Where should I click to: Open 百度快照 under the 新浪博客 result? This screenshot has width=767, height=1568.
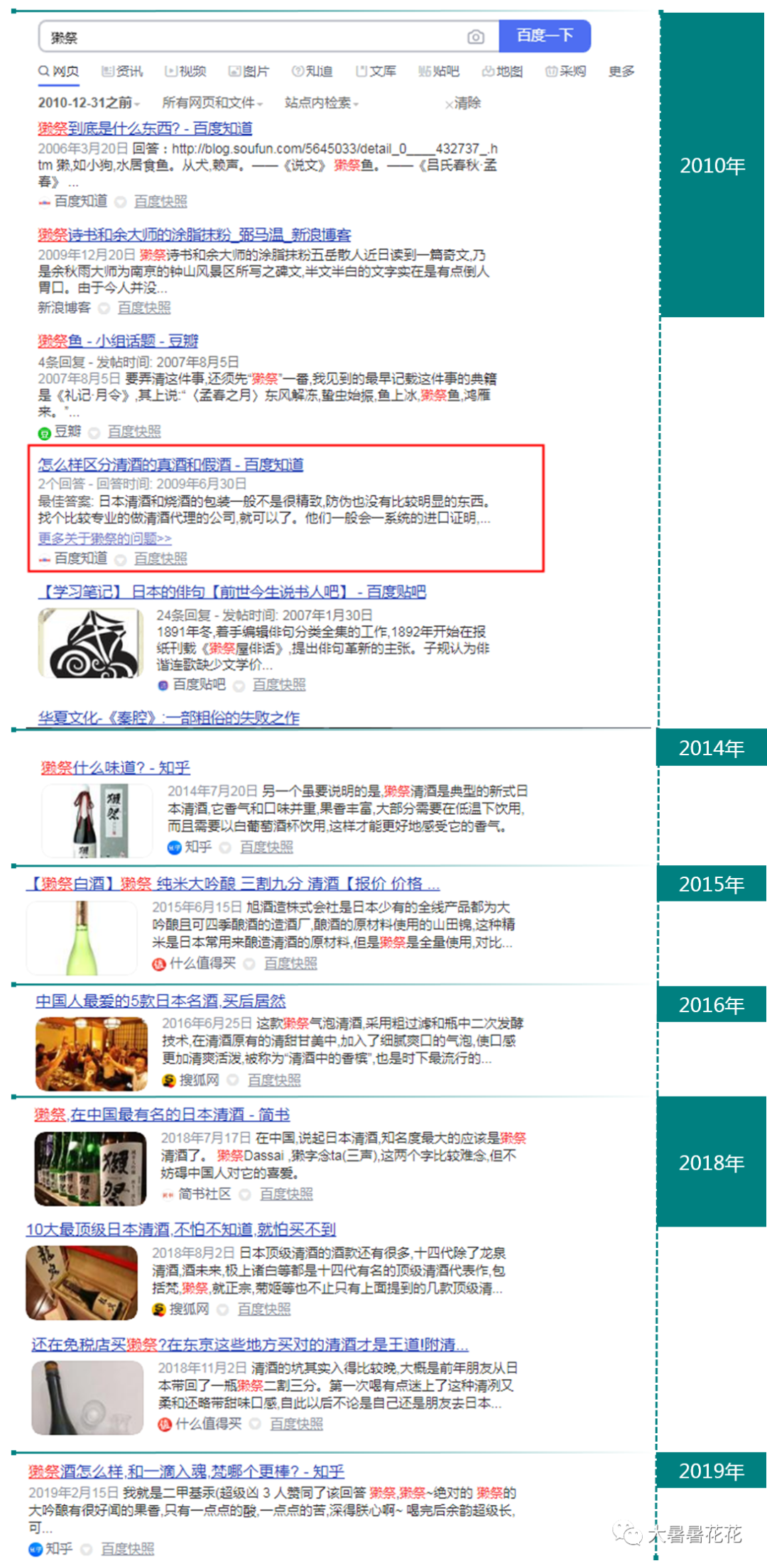coord(144,308)
